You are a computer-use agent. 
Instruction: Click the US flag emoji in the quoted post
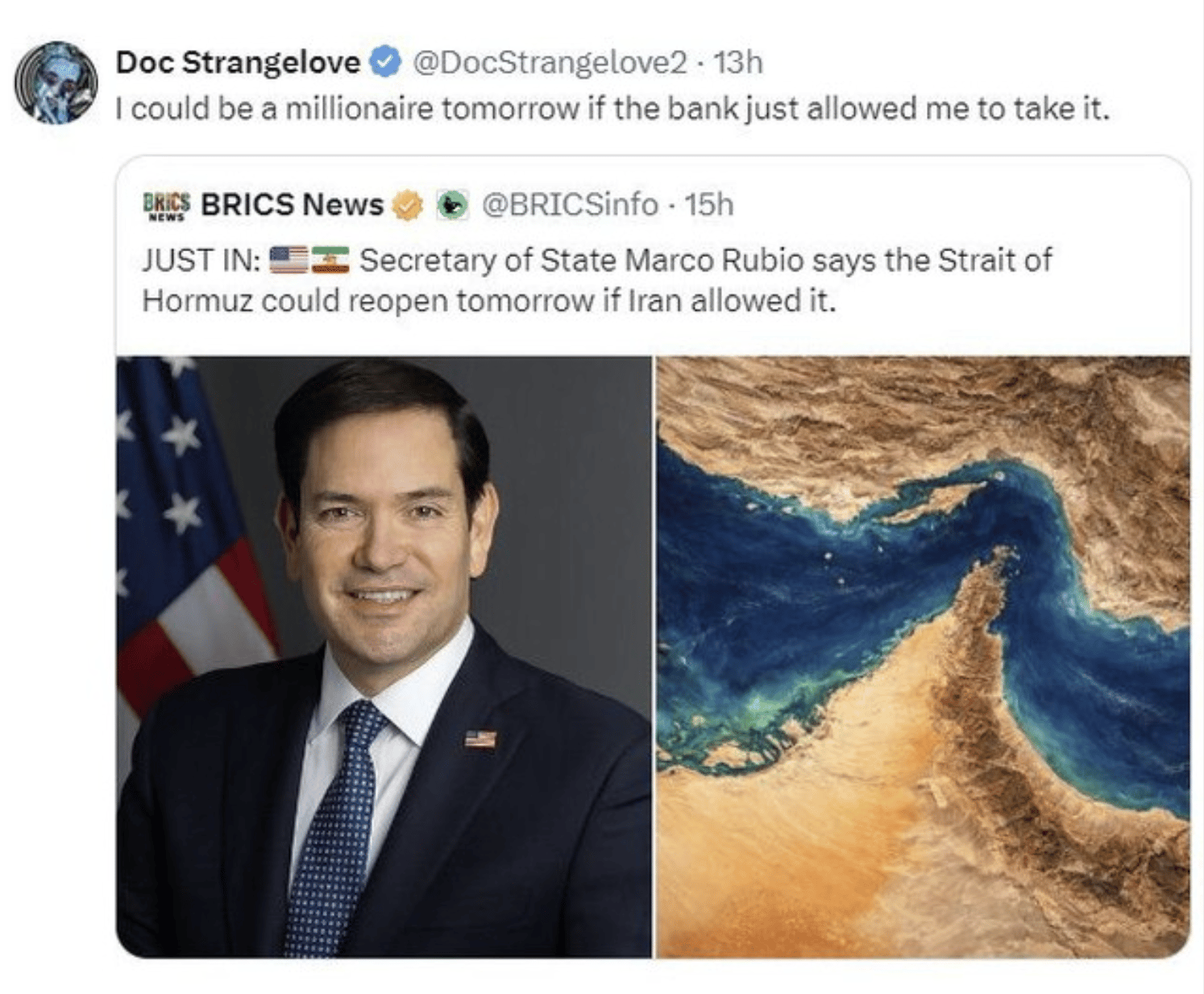288,260
